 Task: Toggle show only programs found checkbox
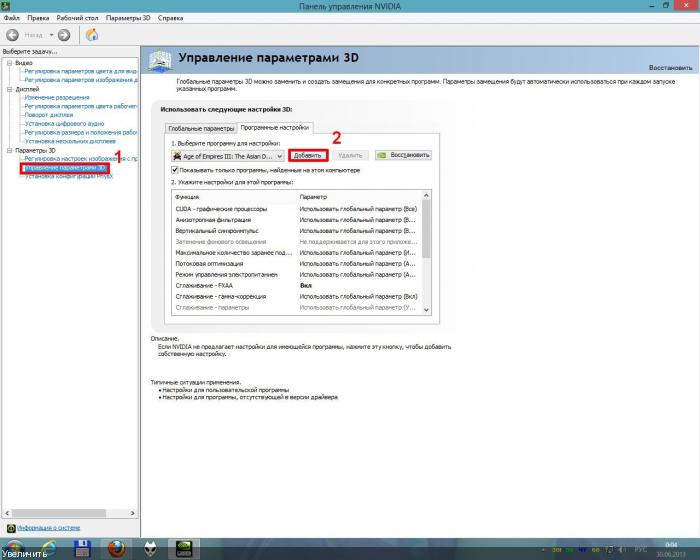click(x=175, y=170)
